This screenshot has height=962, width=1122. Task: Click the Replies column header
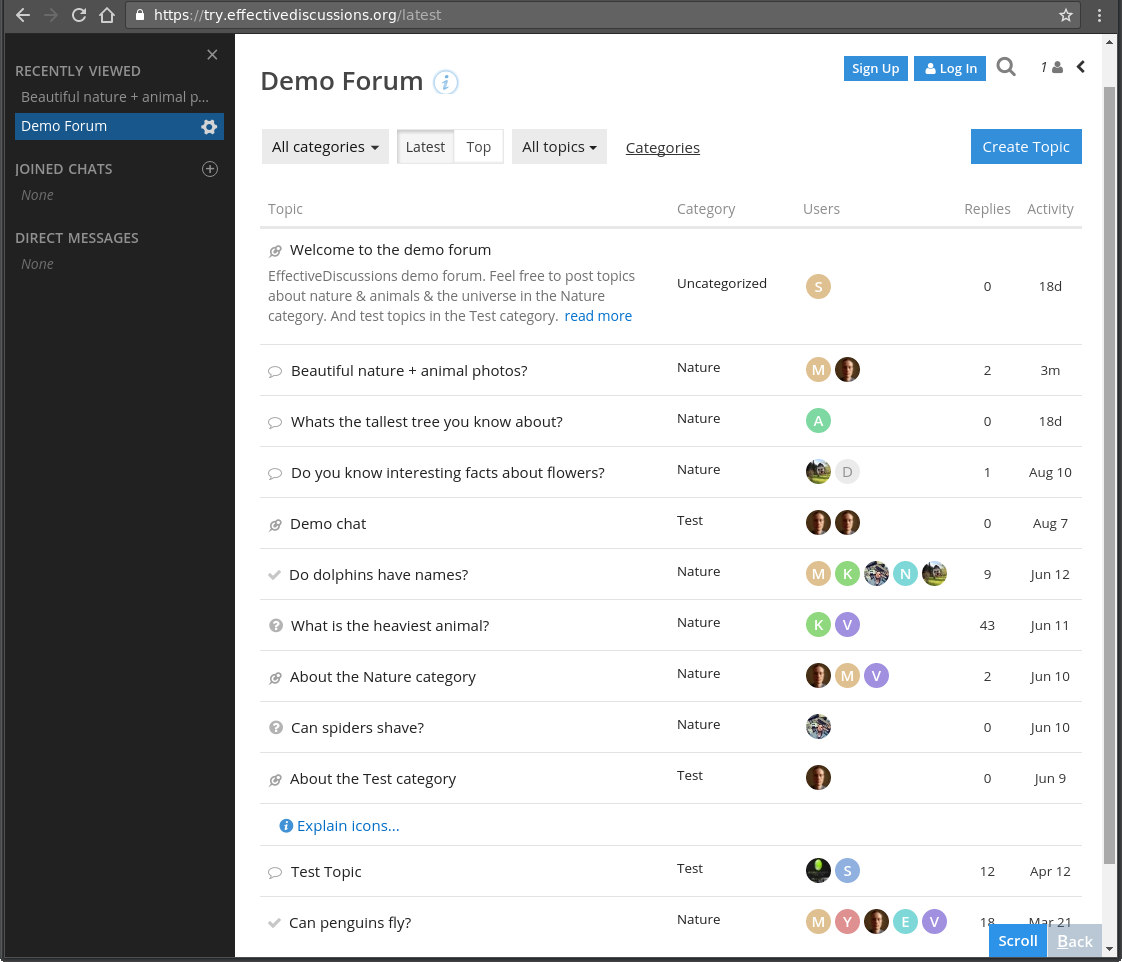987,209
